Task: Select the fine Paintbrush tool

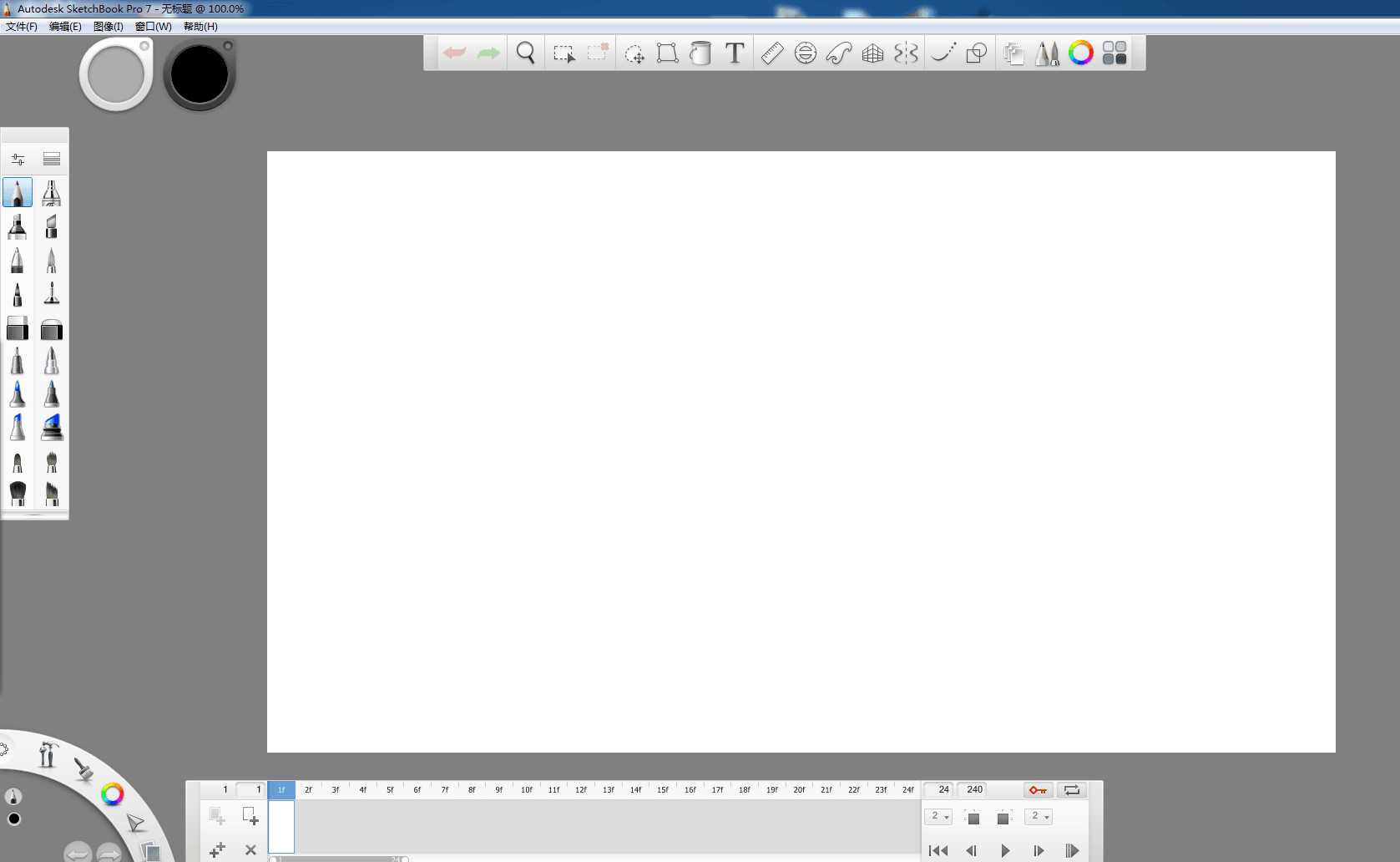Action: pyautogui.click(x=52, y=260)
